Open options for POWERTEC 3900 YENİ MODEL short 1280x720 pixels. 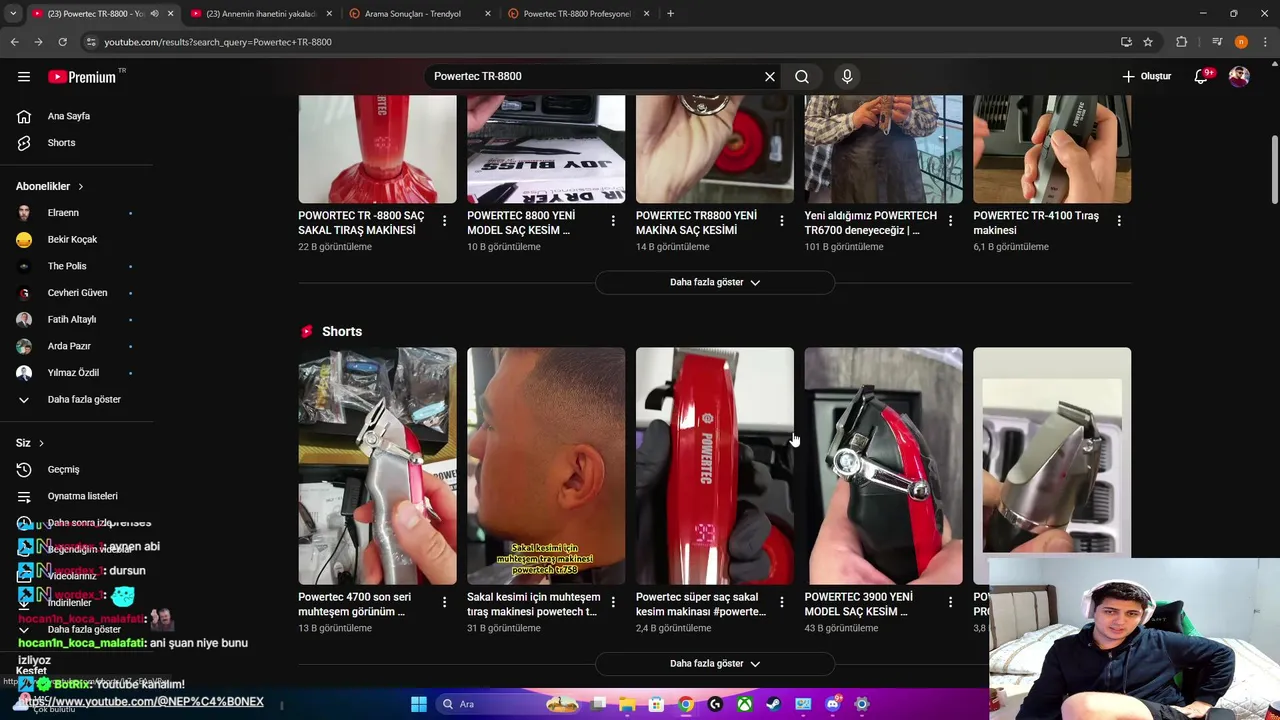pos(950,601)
